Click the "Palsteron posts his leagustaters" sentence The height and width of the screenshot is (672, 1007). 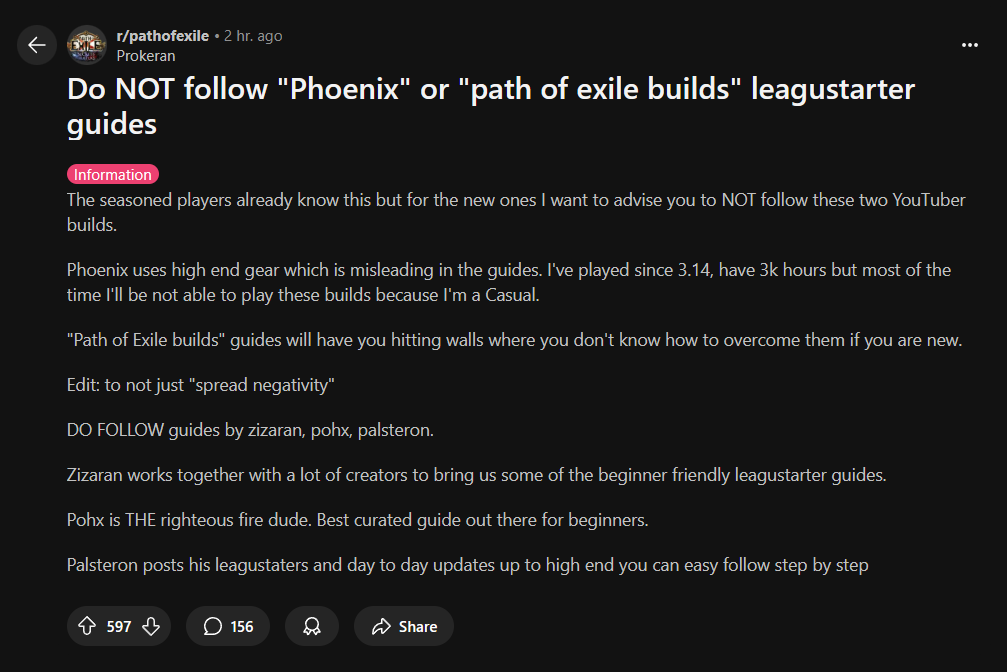468,565
